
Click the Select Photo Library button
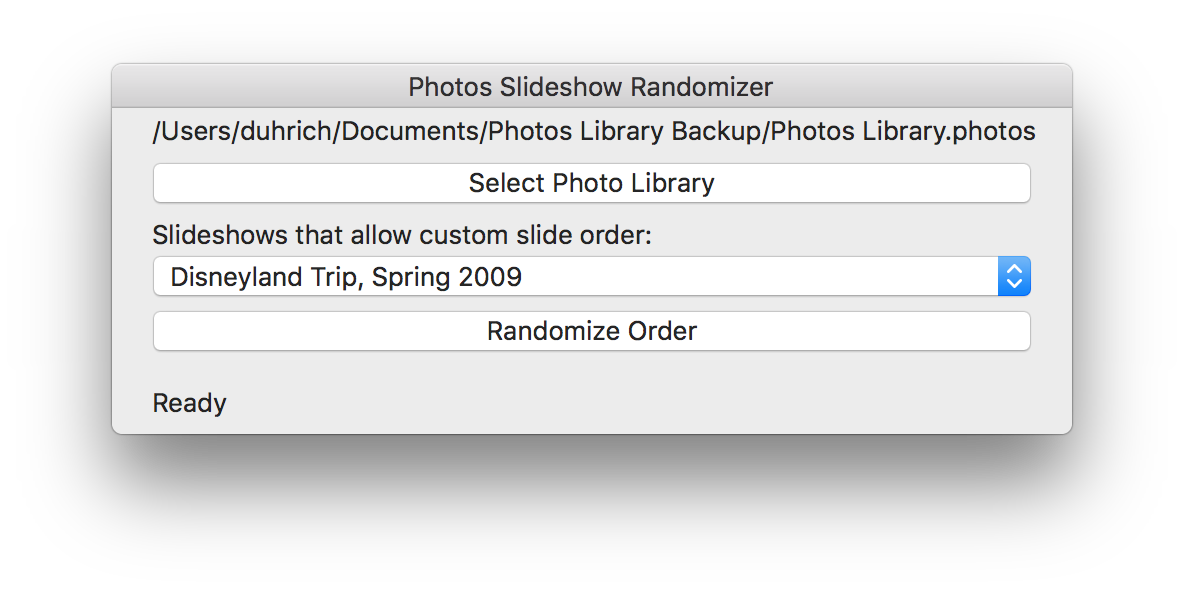pos(591,183)
